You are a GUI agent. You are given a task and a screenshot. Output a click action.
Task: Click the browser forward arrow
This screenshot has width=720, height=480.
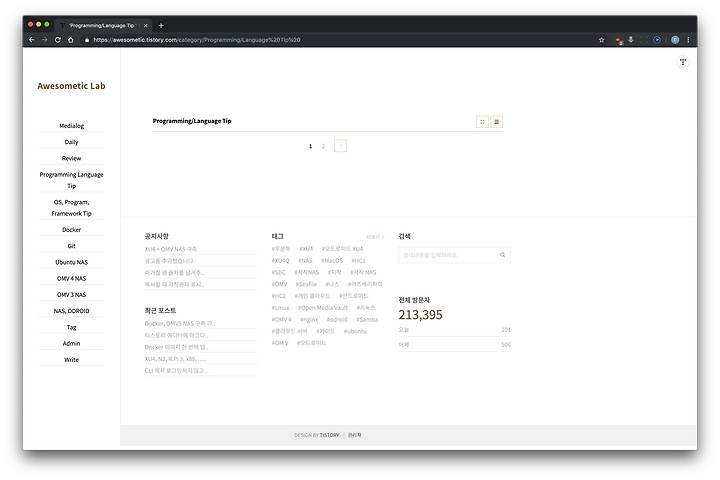coord(45,40)
